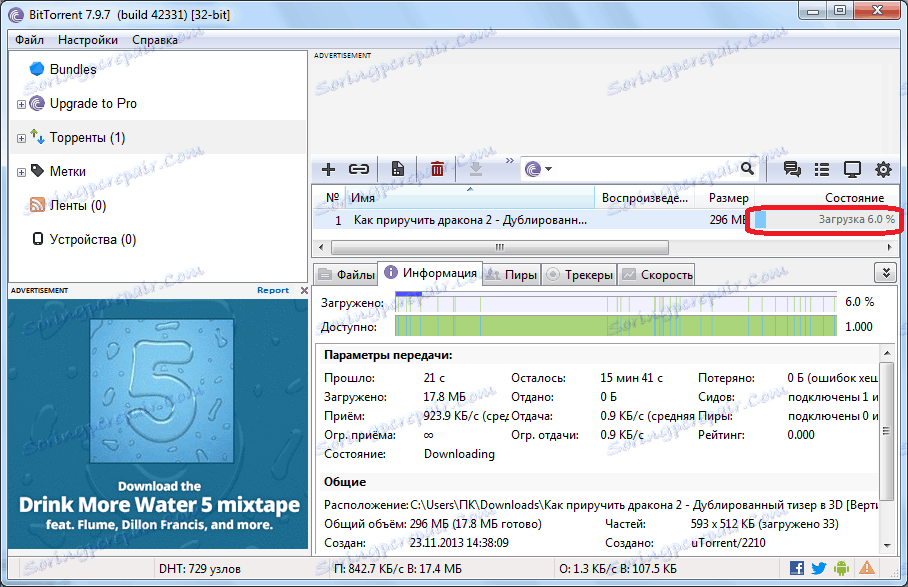The image size is (908, 587).
Task: Click info panel scroll up arrow
Action: pyautogui.click(x=887, y=353)
